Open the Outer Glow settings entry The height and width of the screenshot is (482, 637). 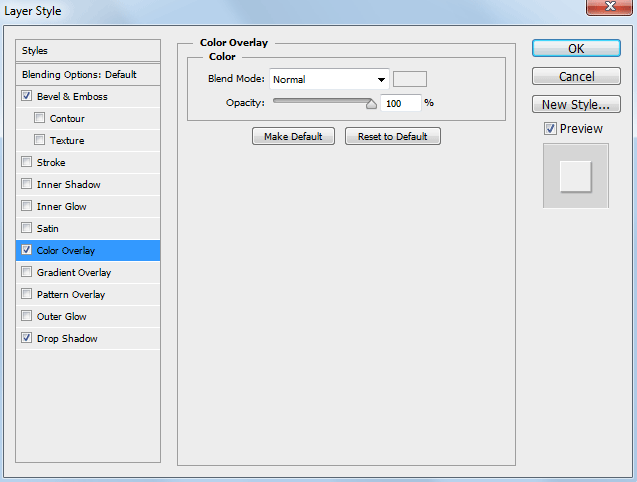[x=61, y=317]
